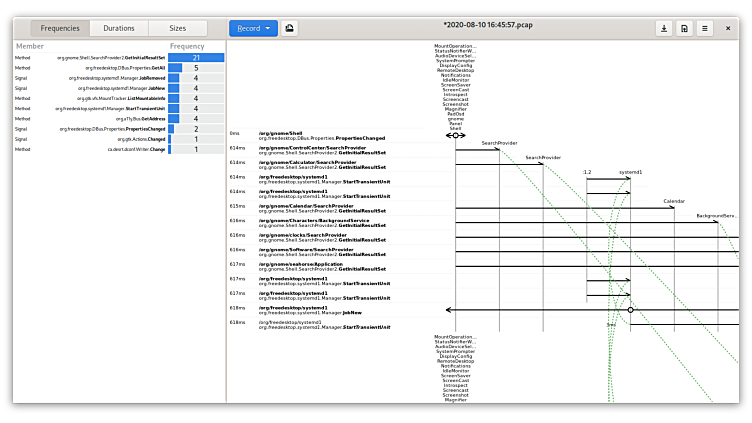Sort by the Member column header
Viewport: 752px width, 423px height.
[30, 46]
